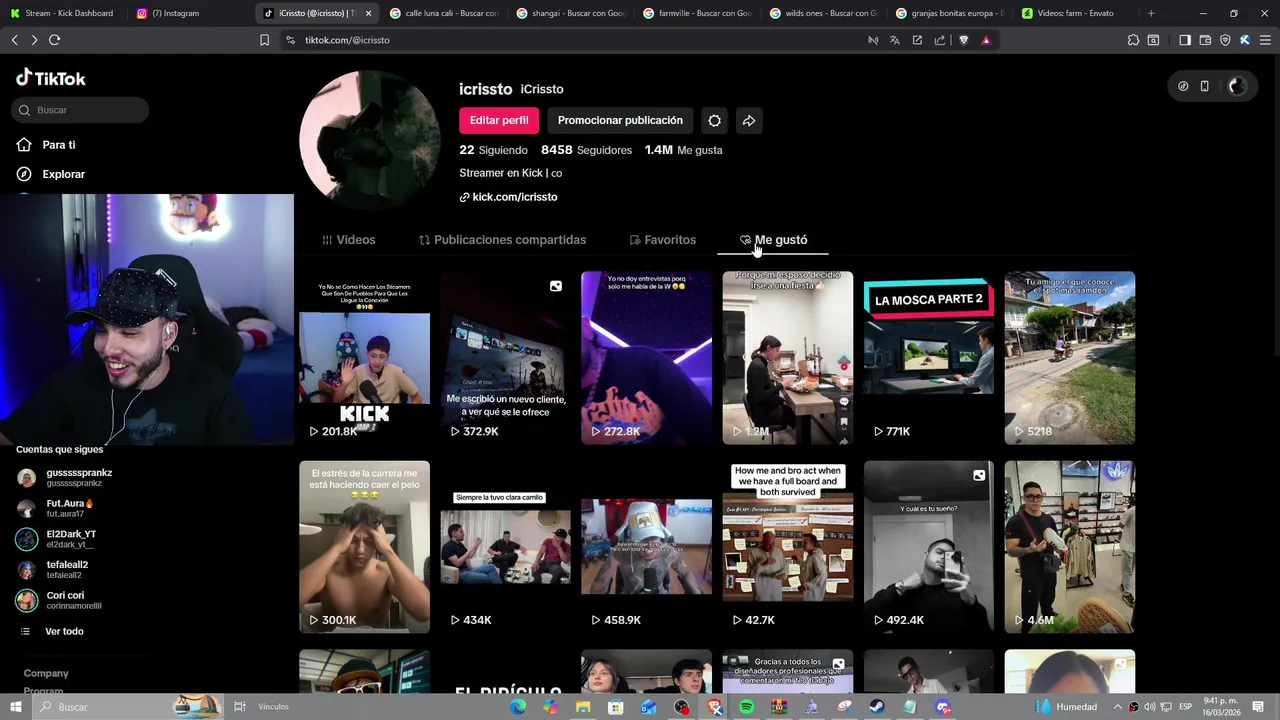This screenshot has height=720, width=1280.
Task: Open the video with 42.7K views
Action: click(788, 547)
